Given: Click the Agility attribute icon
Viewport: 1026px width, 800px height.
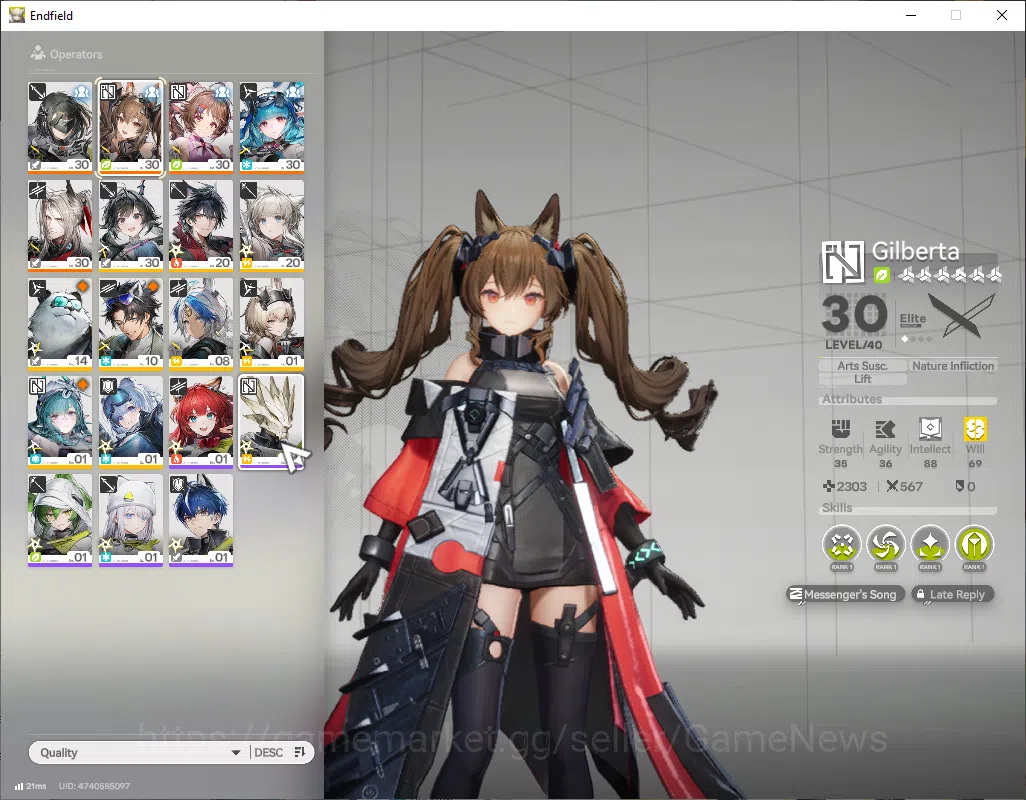Looking at the screenshot, I should [885, 429].
